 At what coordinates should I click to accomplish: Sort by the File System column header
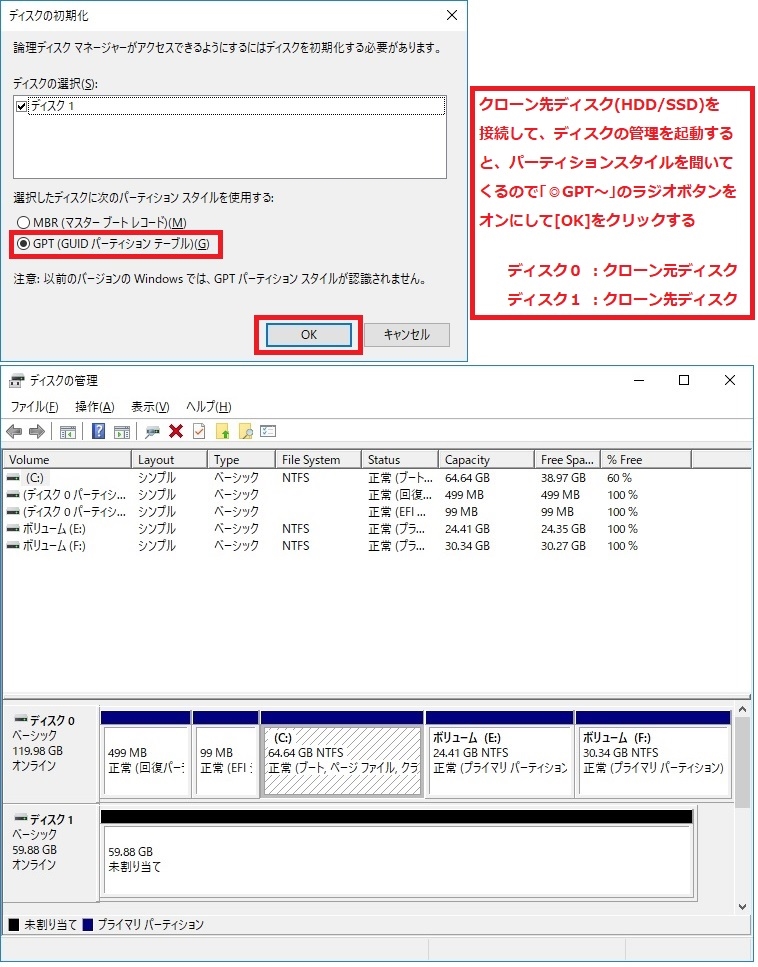click(x=318, y=459)
